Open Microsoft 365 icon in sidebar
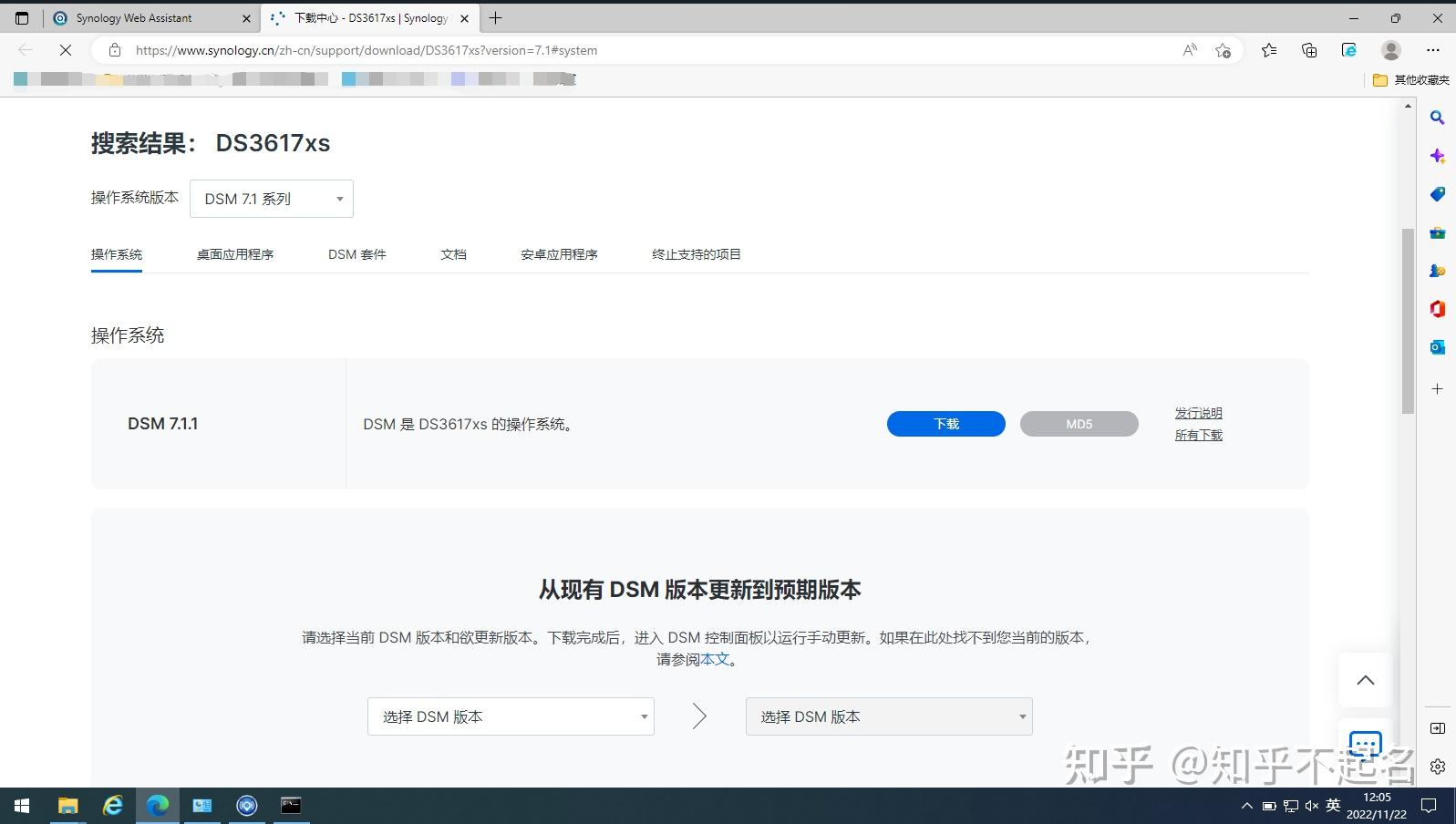The image size is (1456, 824). 1437,309
